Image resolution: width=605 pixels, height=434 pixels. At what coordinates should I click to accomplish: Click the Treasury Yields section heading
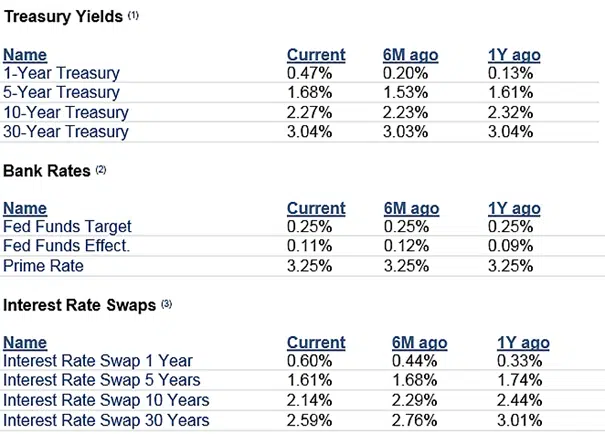click(64, 16)
